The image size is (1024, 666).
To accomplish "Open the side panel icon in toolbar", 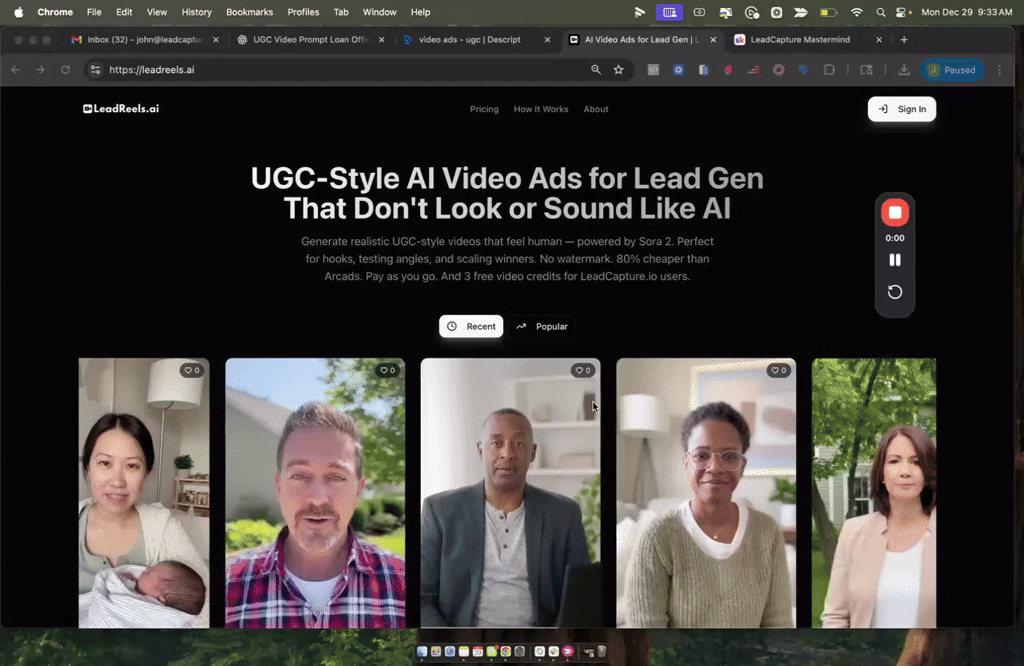I will [x=867, y=70].
